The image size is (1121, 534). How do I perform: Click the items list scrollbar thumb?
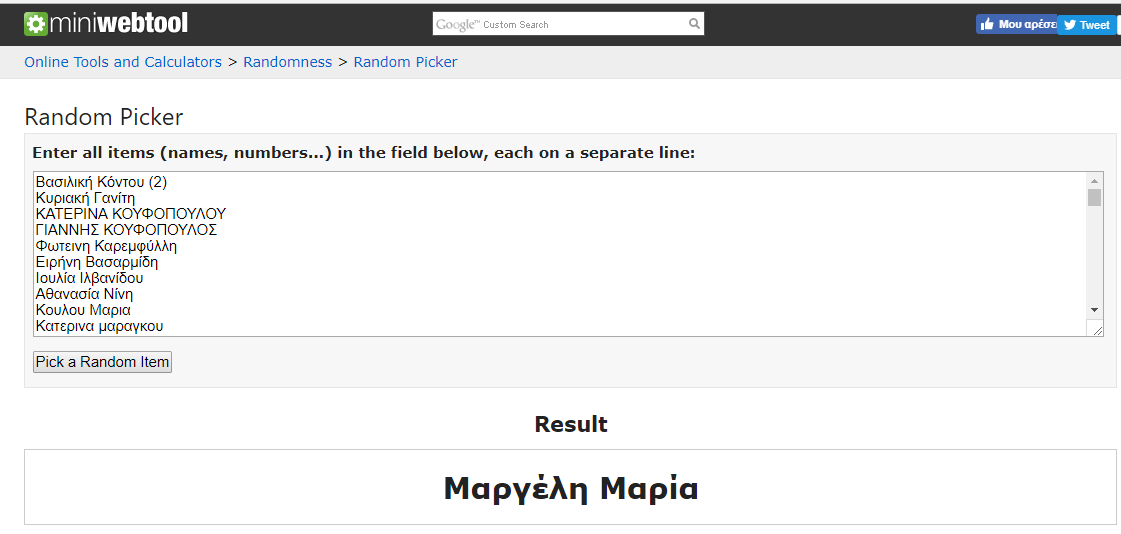1094,197
